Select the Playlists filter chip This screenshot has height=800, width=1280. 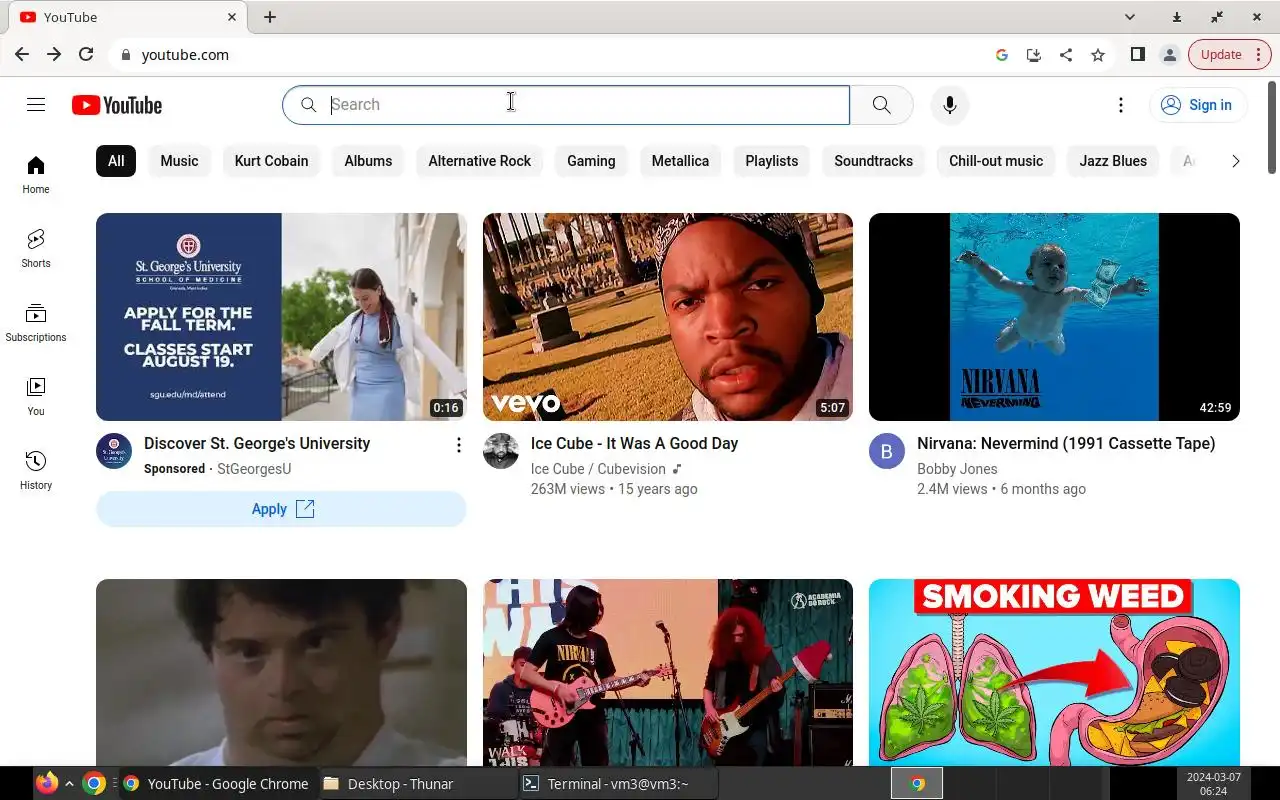pyautogui.click(x=772, y=161)
